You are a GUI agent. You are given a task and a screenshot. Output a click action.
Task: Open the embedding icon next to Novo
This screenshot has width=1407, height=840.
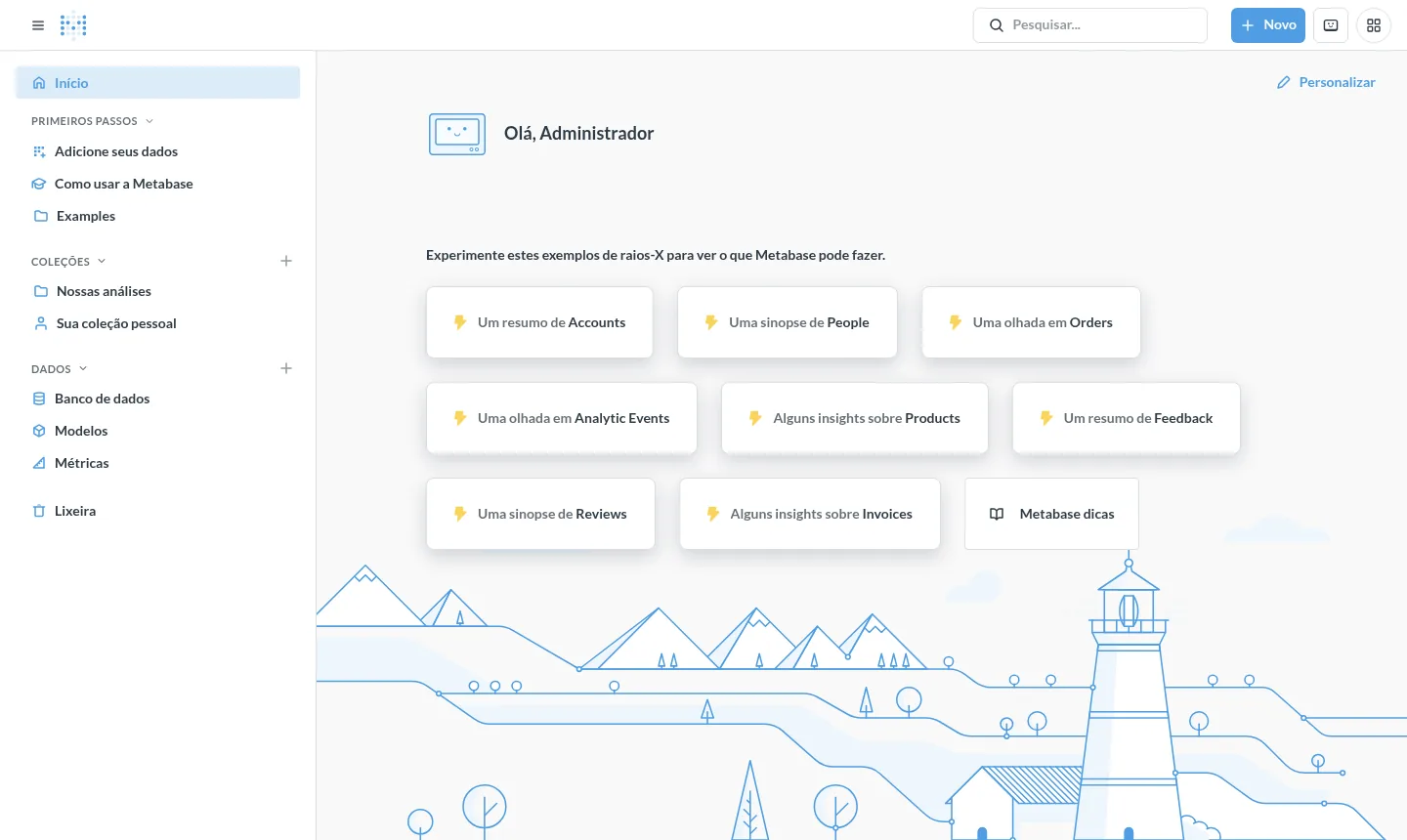[1331, 25]
